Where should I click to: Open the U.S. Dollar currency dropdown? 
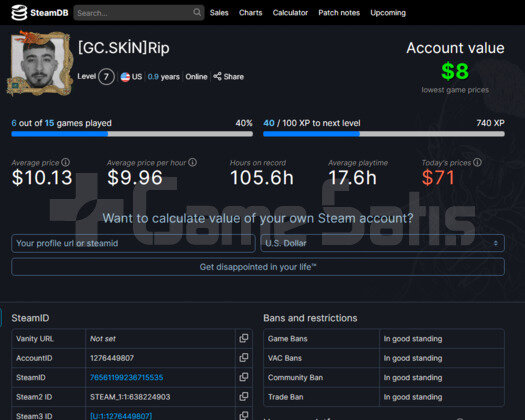point(382,243)
